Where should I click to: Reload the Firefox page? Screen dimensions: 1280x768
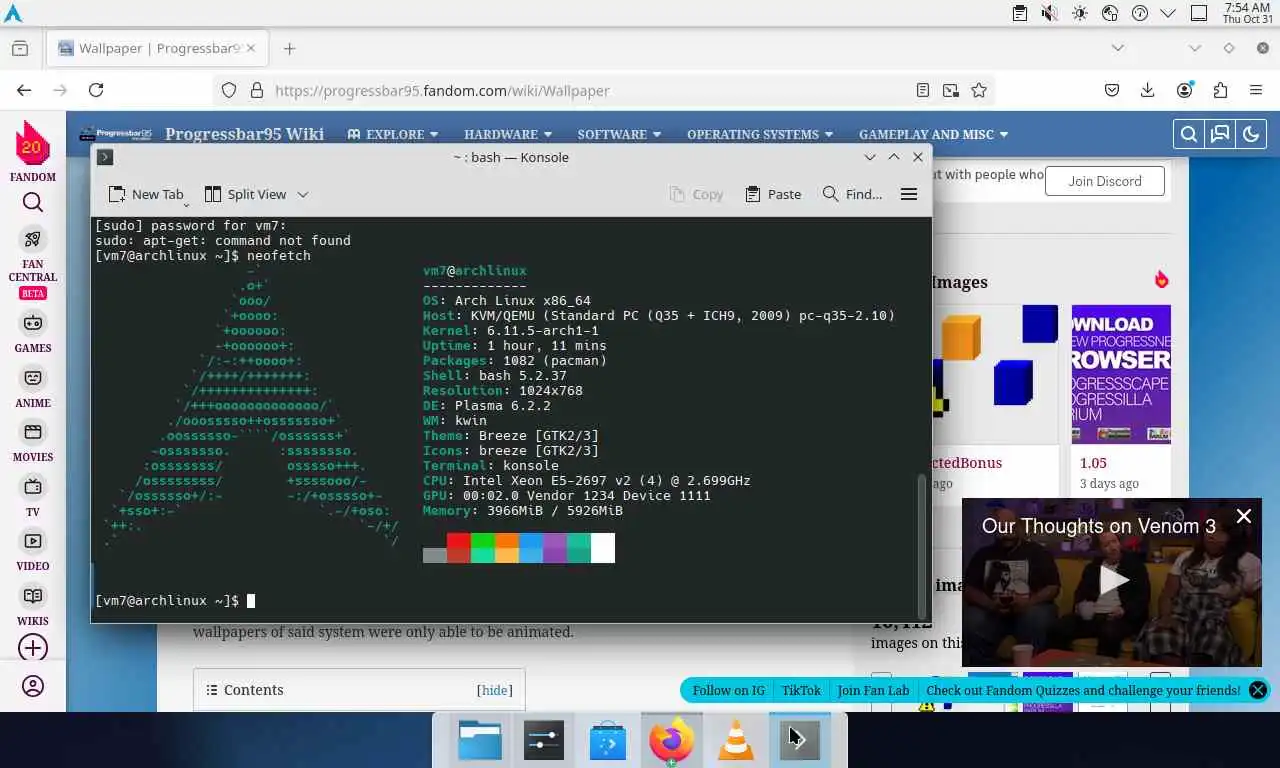tap(96, 90)
